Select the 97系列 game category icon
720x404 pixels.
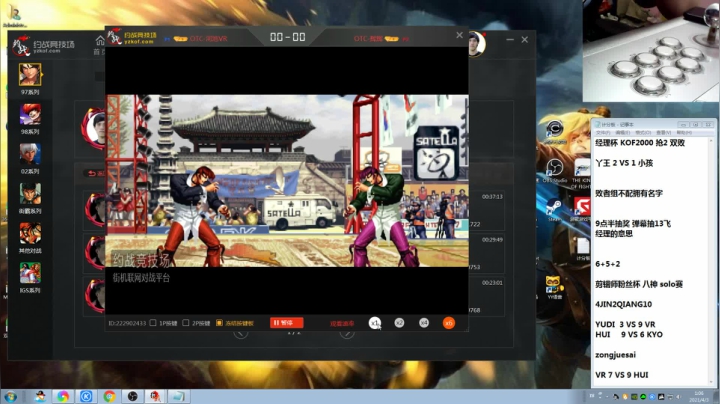tap(30, 75)
